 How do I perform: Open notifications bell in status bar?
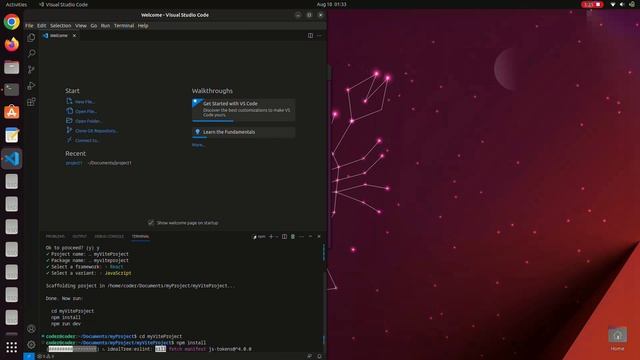tap(319, 356)
